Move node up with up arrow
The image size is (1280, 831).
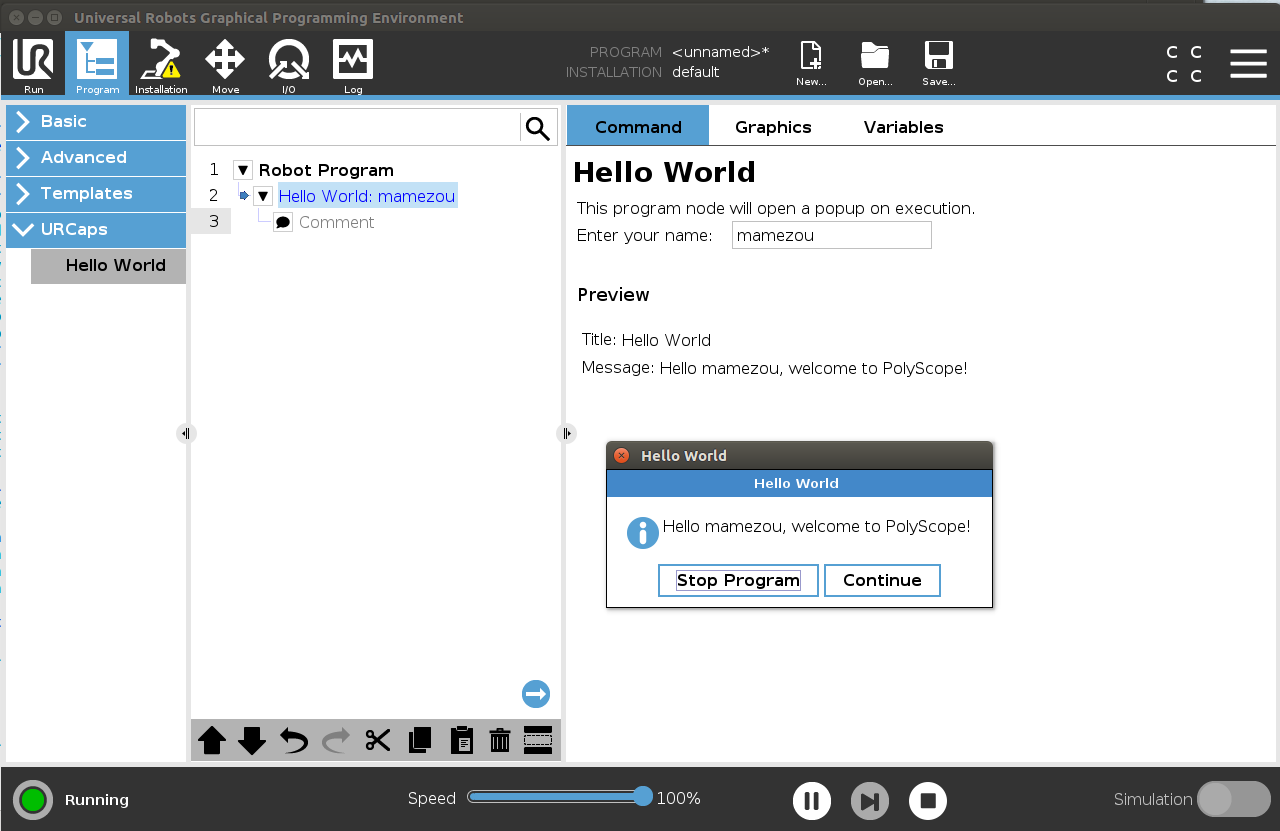[212, 740]
